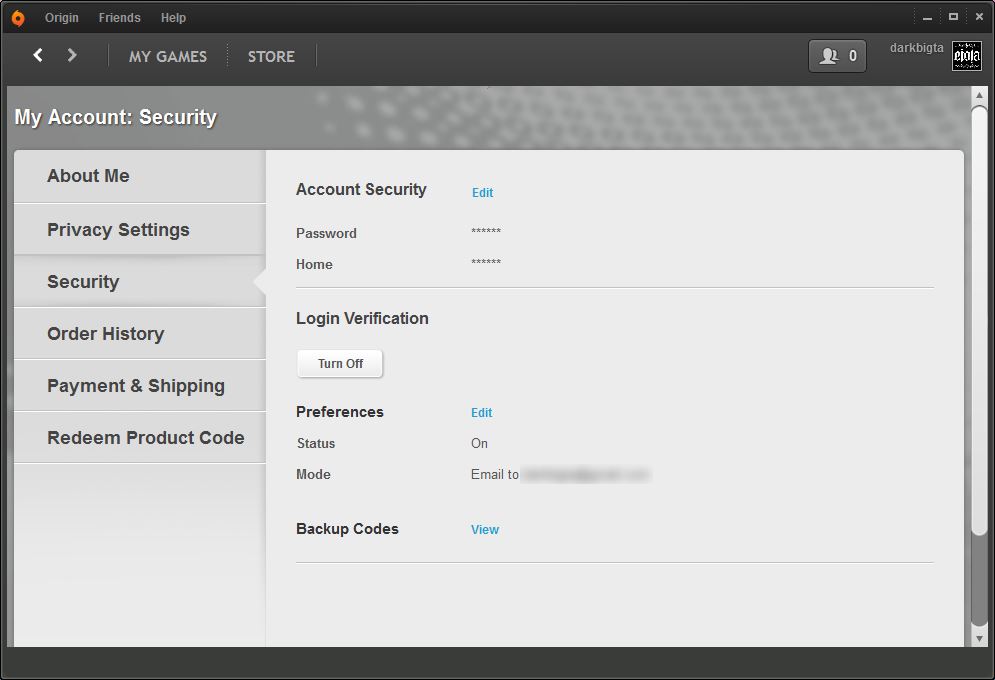Click the darkbigta avatar image

coord(966,56)
